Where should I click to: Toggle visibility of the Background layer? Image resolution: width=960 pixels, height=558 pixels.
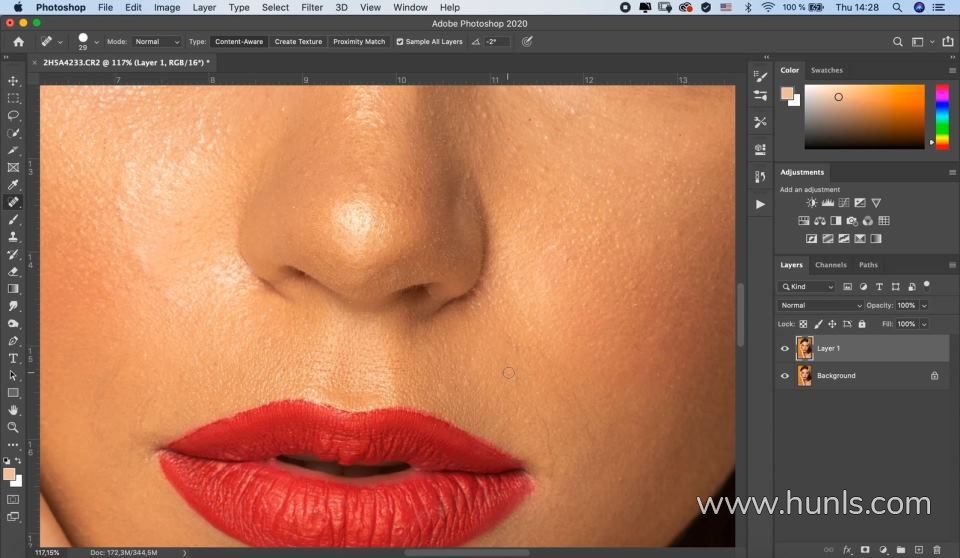(x=784, y=376)
